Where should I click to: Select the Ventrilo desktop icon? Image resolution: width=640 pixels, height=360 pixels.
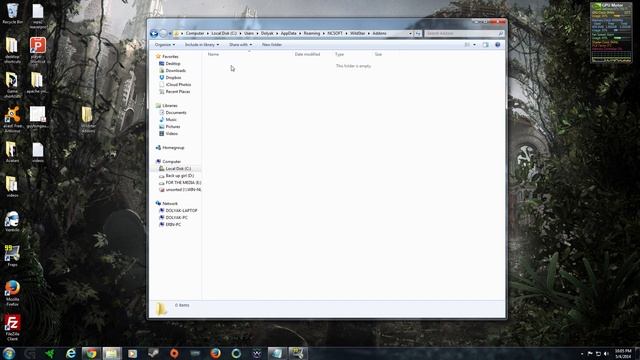[x=12, y=222]
